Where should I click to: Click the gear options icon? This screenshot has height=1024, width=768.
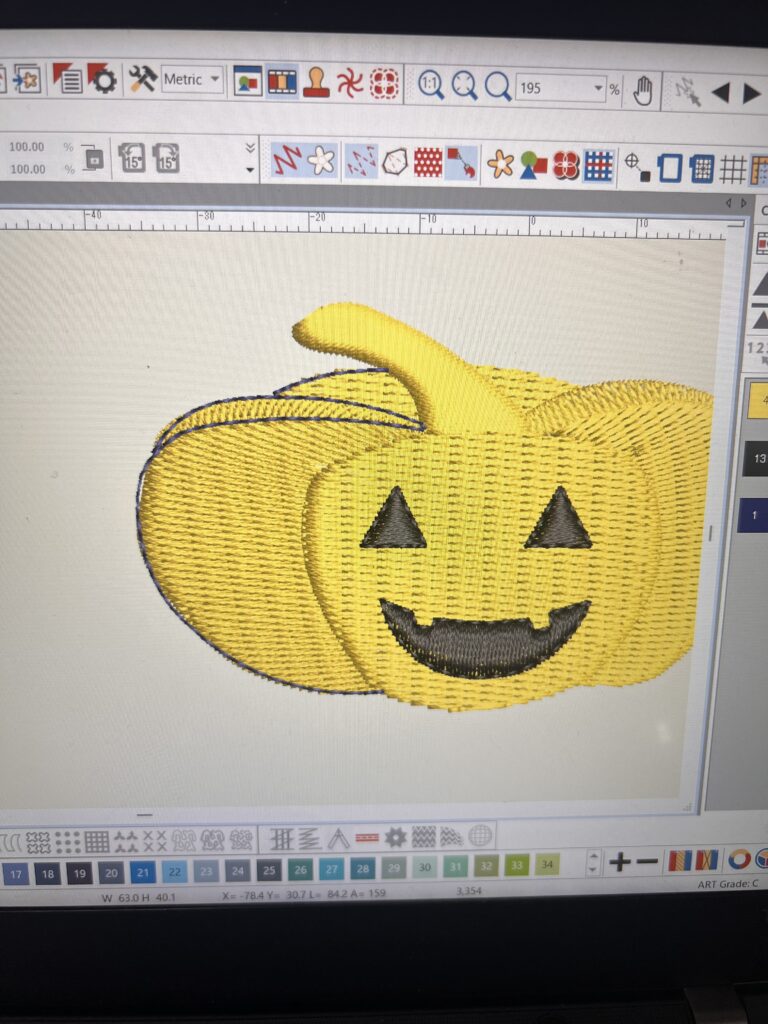pyautogui.click(x=102, y=79)
